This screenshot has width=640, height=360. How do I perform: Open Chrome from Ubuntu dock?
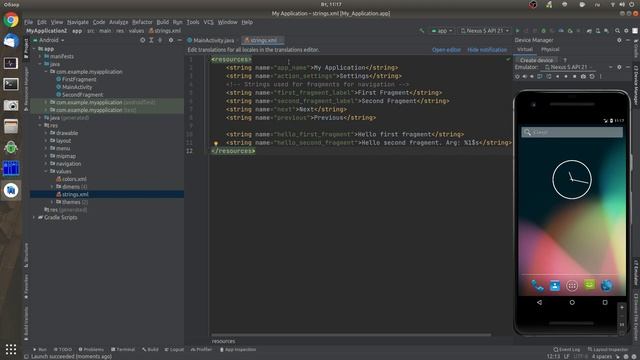point(11,20)
